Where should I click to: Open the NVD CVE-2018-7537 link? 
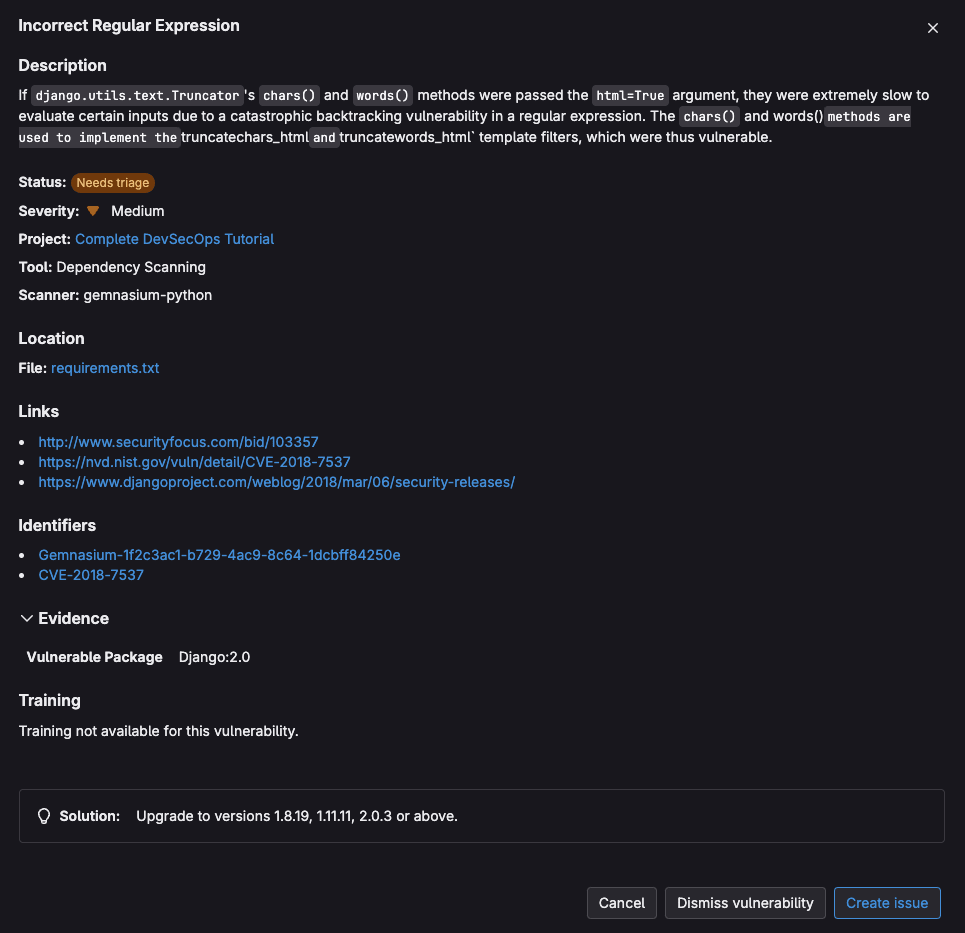tap(194, 462)
